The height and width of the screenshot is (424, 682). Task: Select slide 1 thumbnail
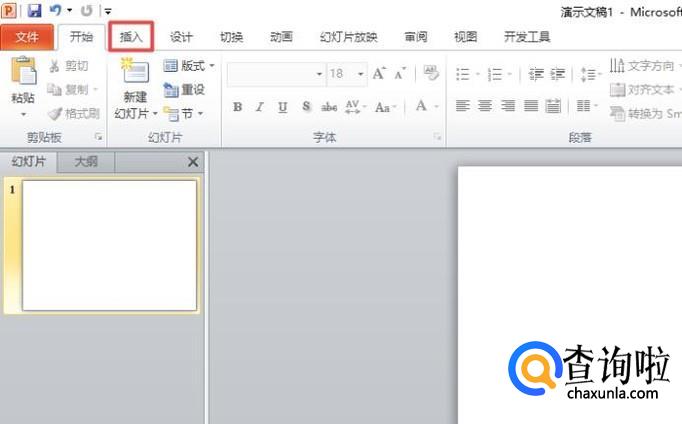pos(109,246)
